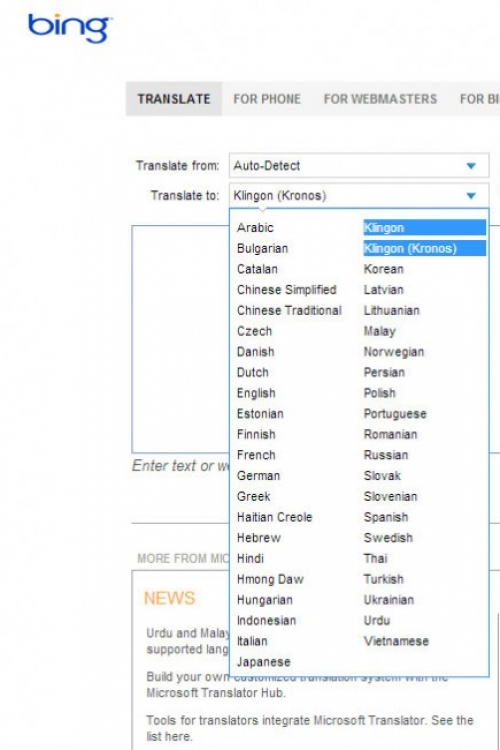500x750 pixels.
Task: Open the For Webmasters tab
Action: pyautogui.click(x=380, y=99)
